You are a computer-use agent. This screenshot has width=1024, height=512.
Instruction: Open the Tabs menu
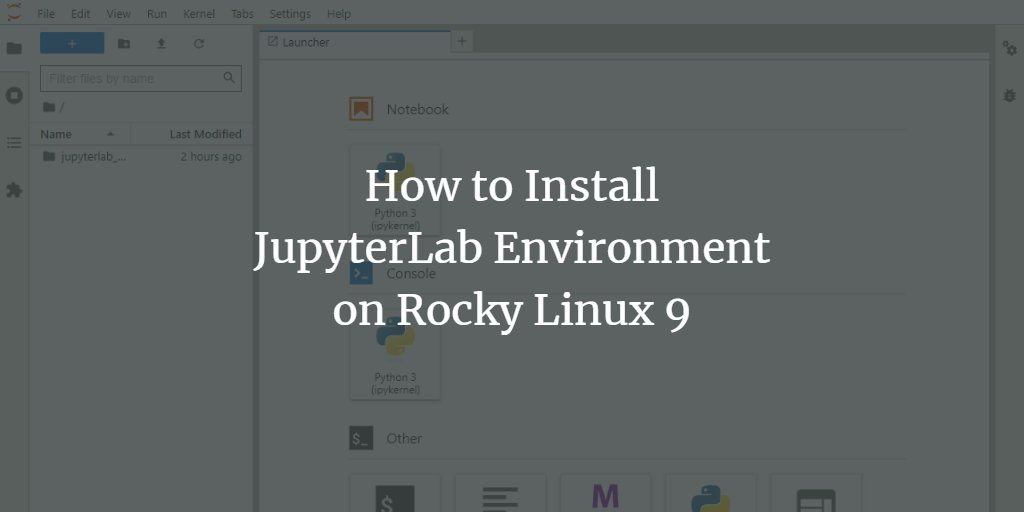click(242, 14)
